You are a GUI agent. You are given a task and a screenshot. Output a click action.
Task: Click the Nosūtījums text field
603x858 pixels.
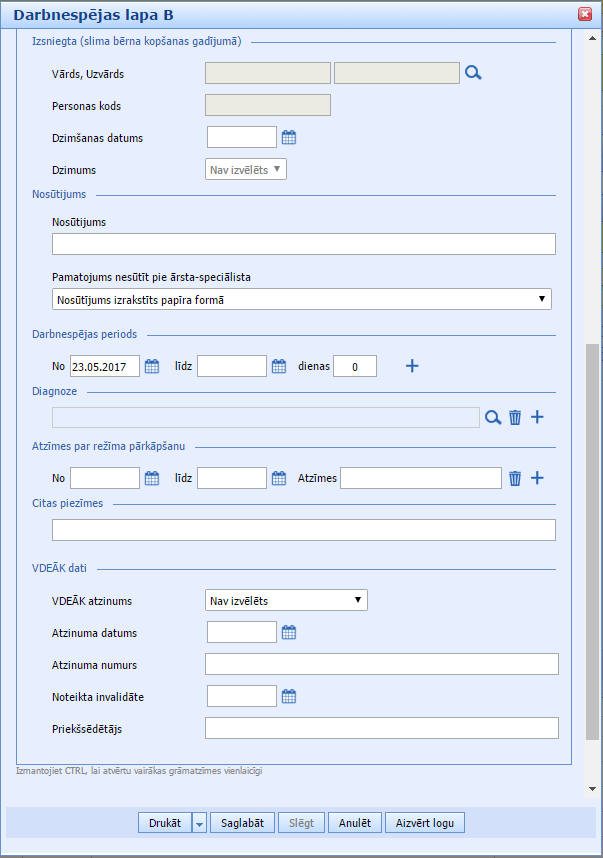pyautogui.click(x=303, y=245)
